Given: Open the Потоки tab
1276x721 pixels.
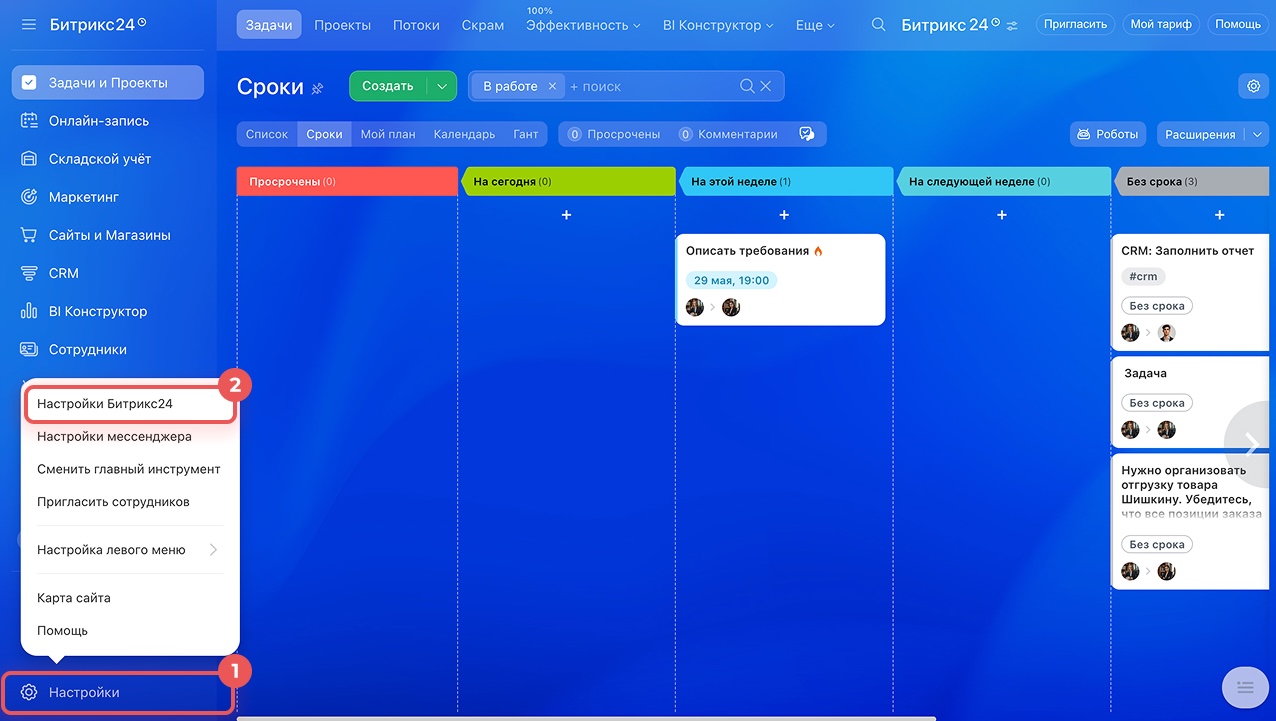Looking at the screenshot, I should [416, 25].
